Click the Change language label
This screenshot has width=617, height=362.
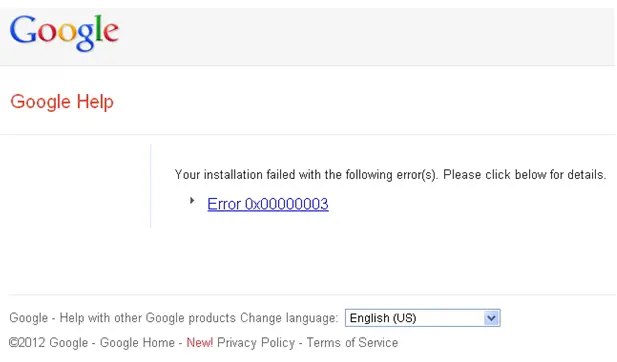pyautogui.click(x=289, y=318)
